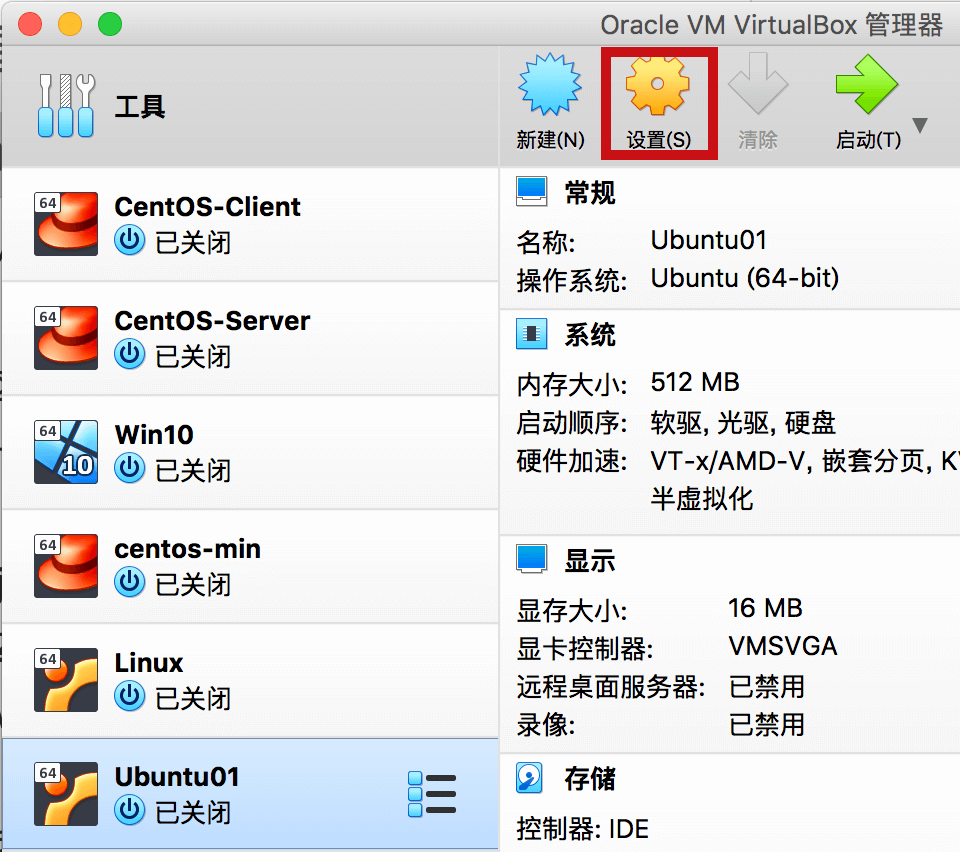This screenshot has width=960, height=852.
Task: Open the Tools (工具) wrench icon
Action: coord(66,105)
